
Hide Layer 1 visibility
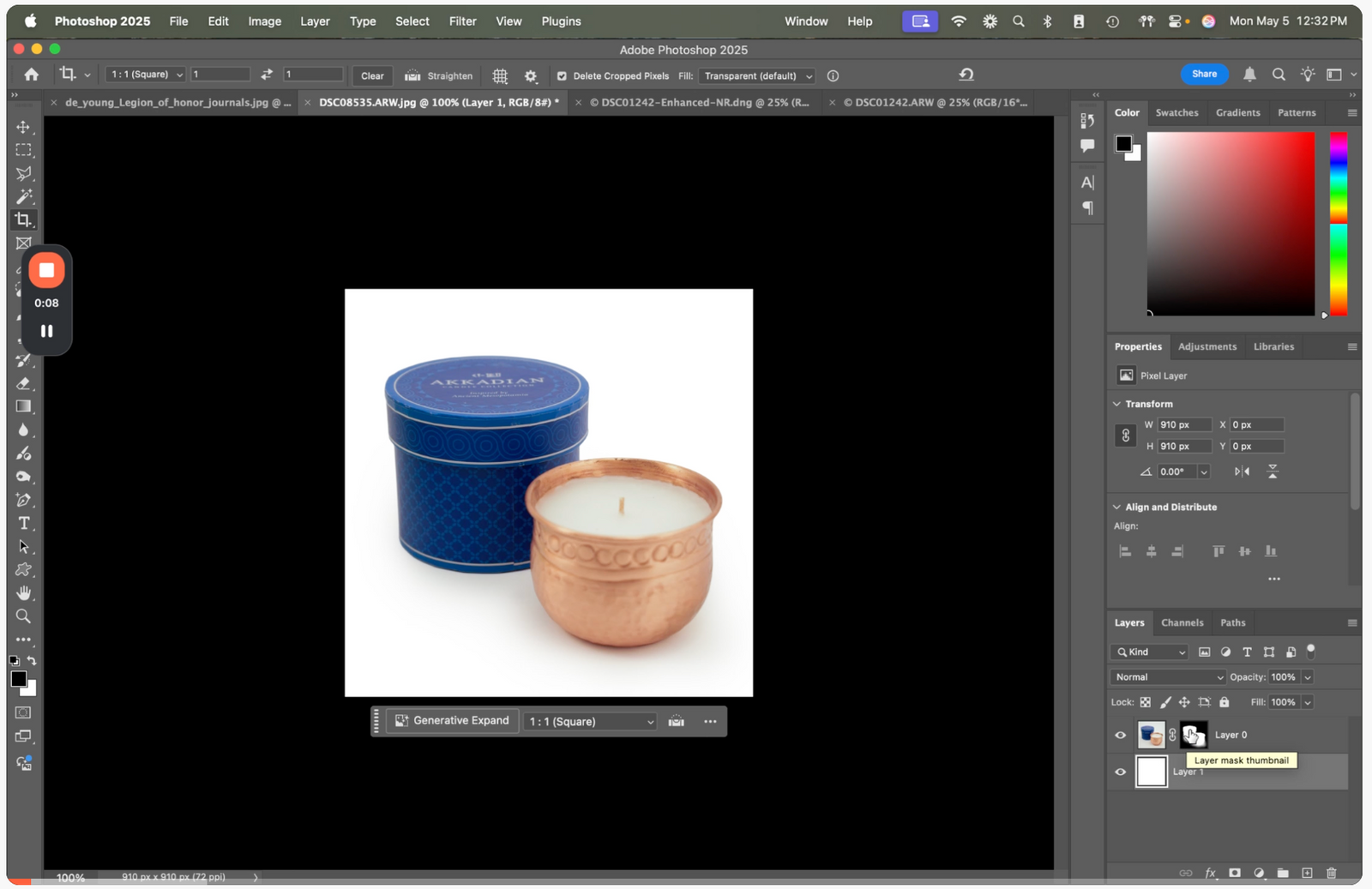point(1120,772)
